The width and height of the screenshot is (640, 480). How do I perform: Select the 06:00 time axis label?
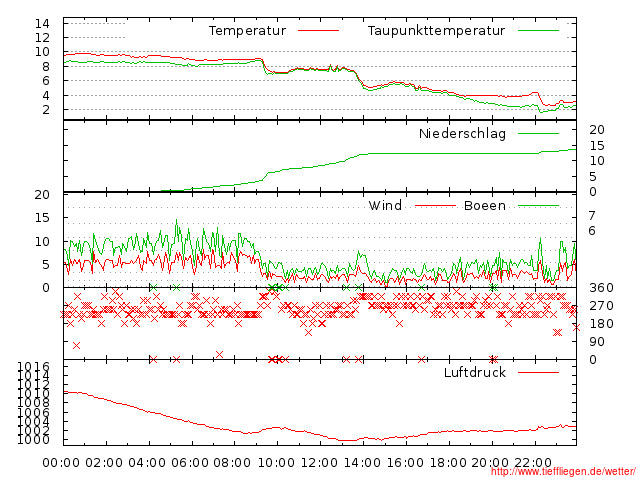coord(190,463)
